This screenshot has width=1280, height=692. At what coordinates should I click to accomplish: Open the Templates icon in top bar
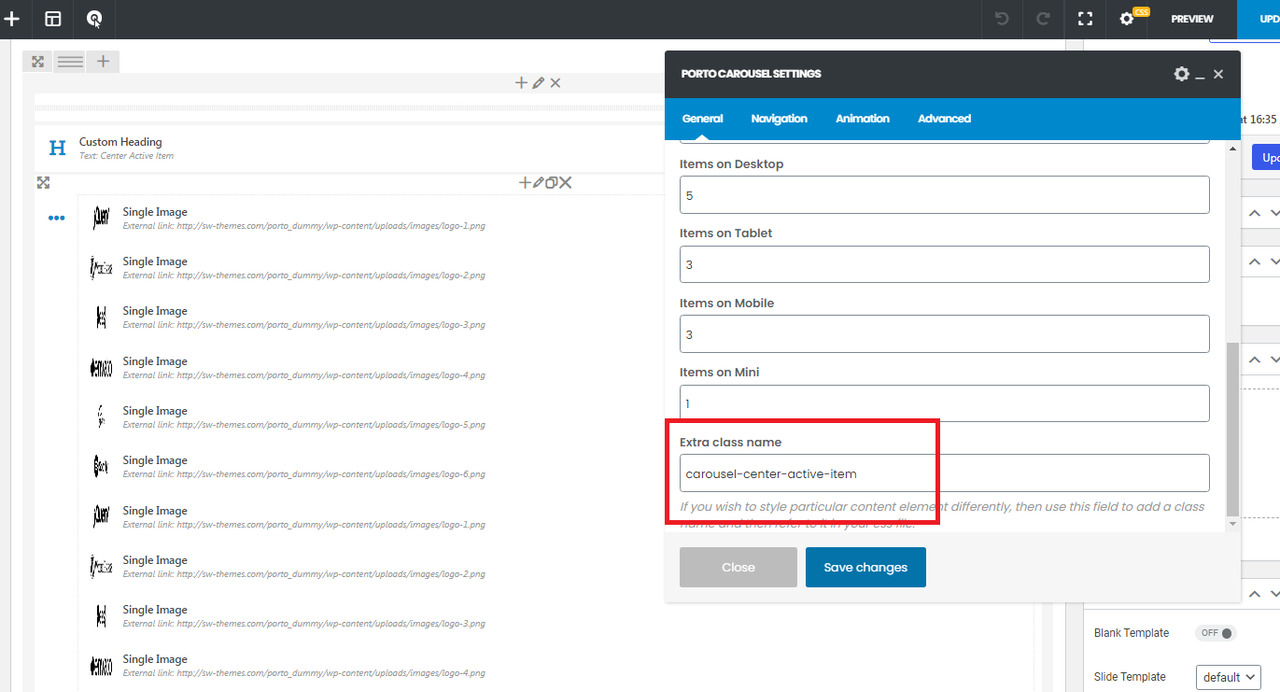coord(53,19)
